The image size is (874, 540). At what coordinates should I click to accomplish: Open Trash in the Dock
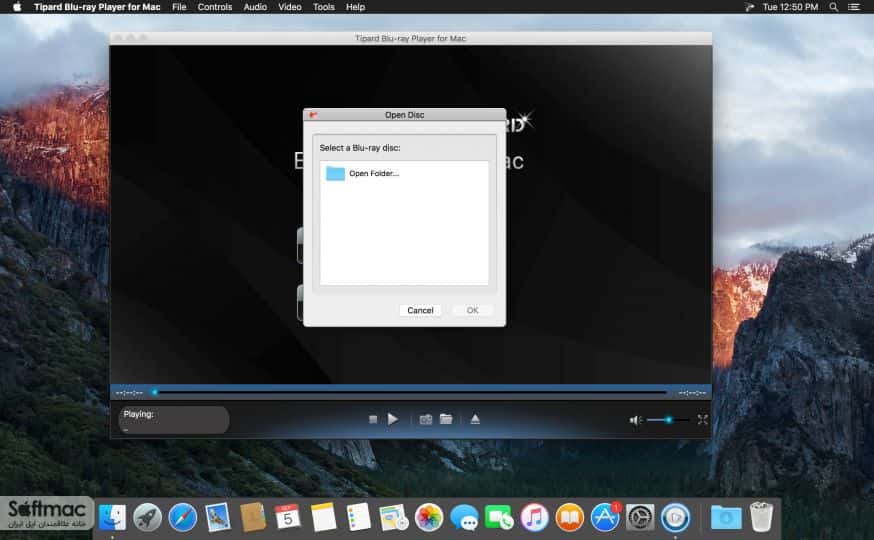pos(761,517)
